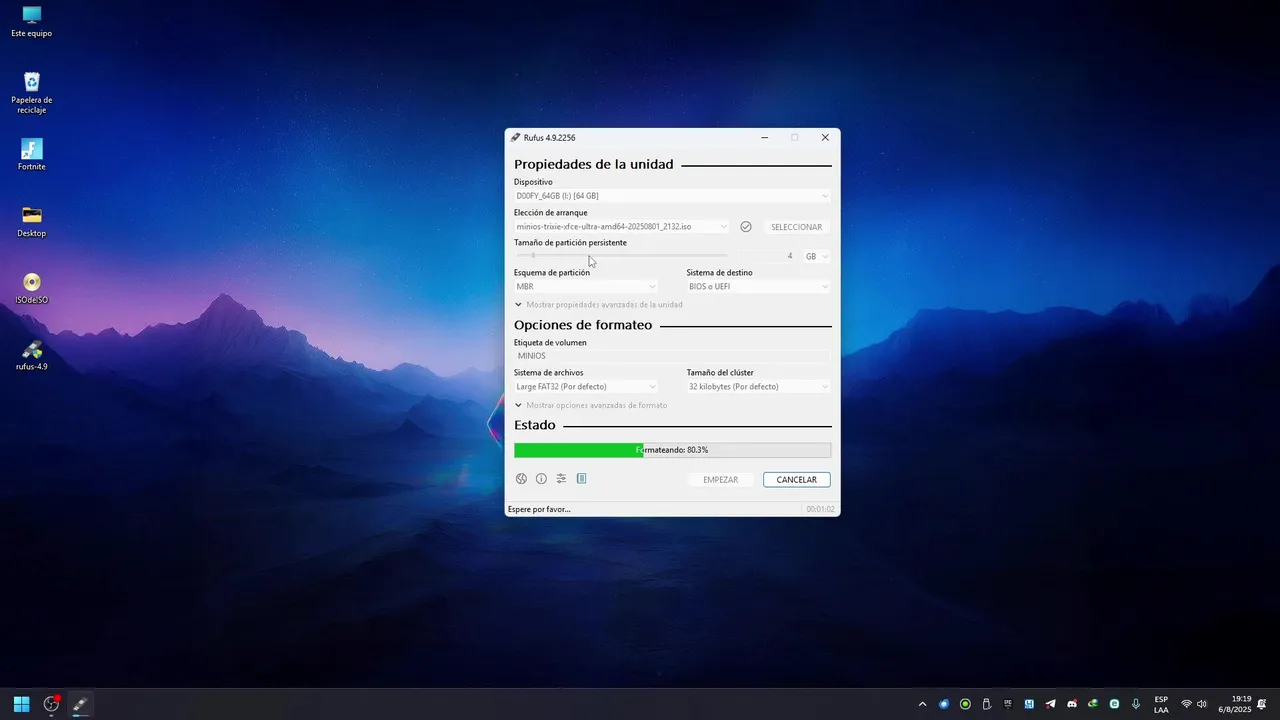
Task: Open the Desktop folder icon
Action: click(31, 221)
